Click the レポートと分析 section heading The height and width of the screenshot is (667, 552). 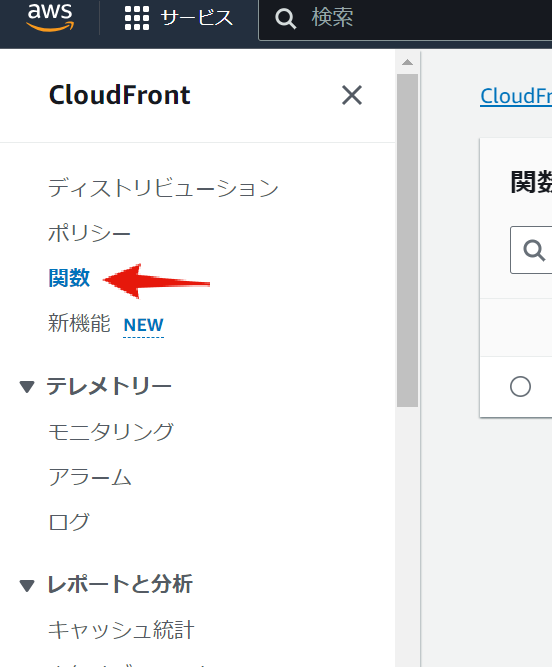tap(120, 584)
